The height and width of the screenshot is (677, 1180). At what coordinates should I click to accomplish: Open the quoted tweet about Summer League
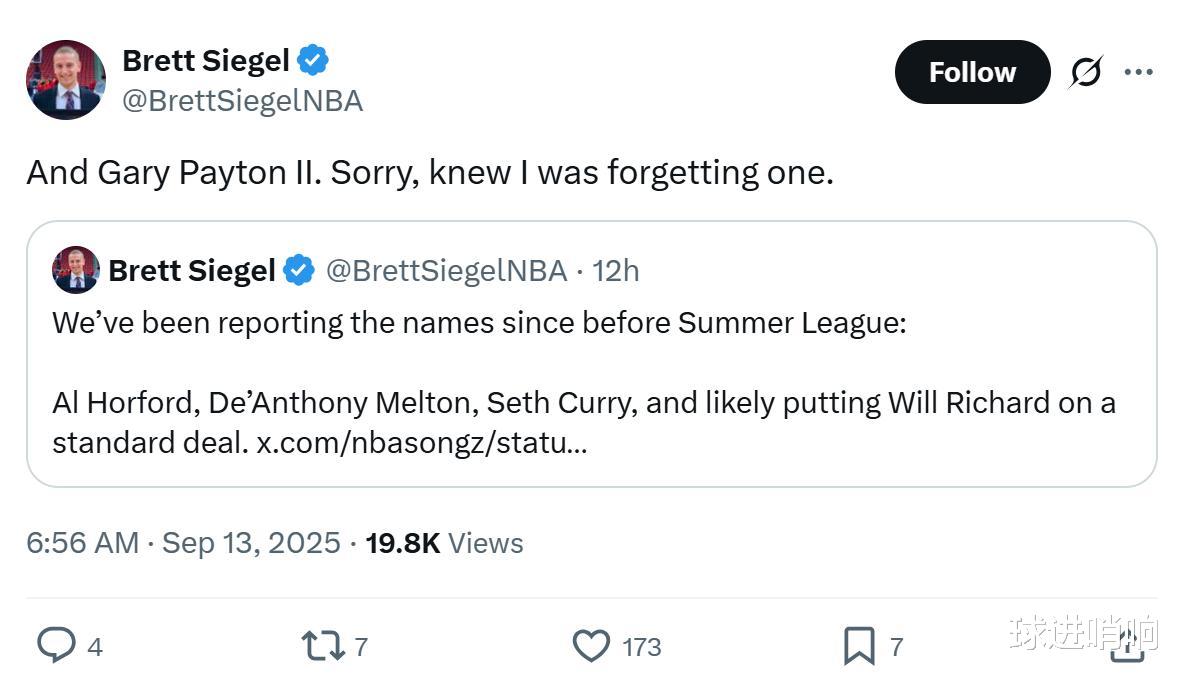point(592,354)
